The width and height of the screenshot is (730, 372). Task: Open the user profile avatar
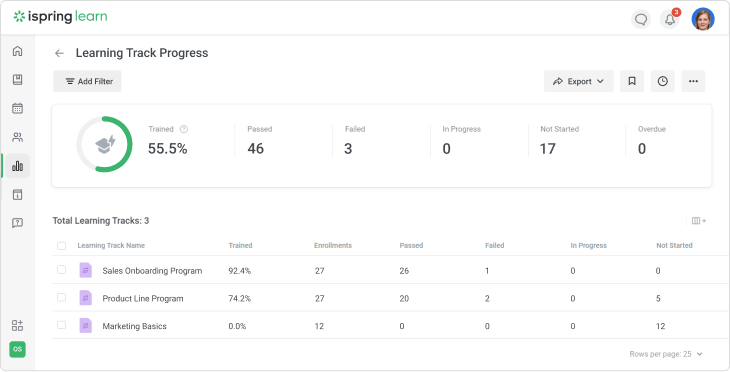point(703,20)
